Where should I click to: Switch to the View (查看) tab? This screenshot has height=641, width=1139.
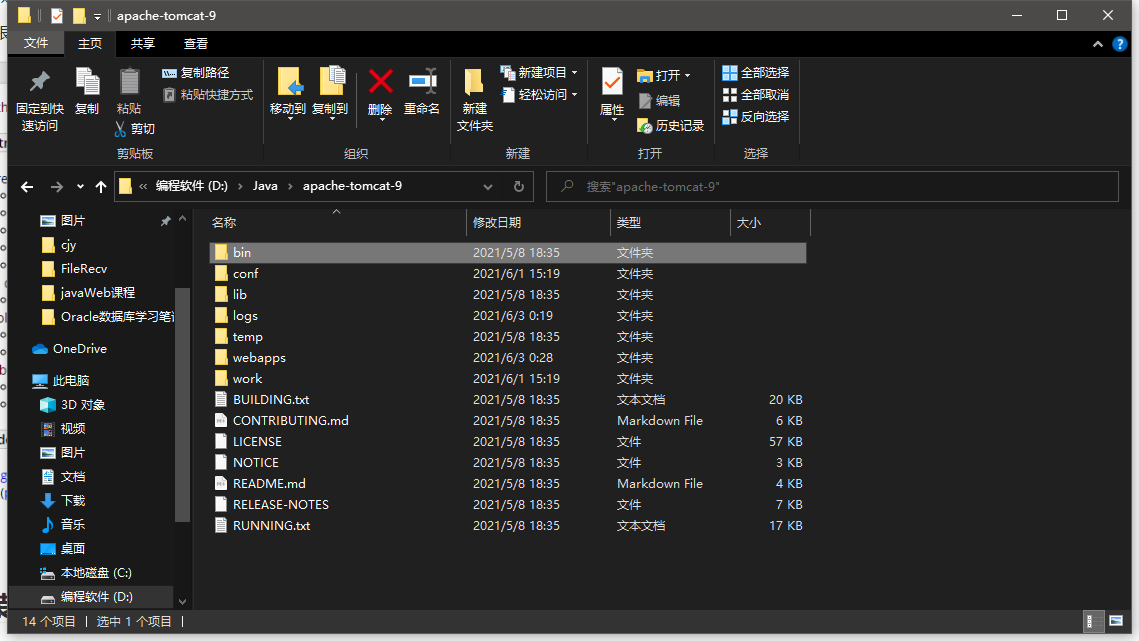(x=195, y=44)
